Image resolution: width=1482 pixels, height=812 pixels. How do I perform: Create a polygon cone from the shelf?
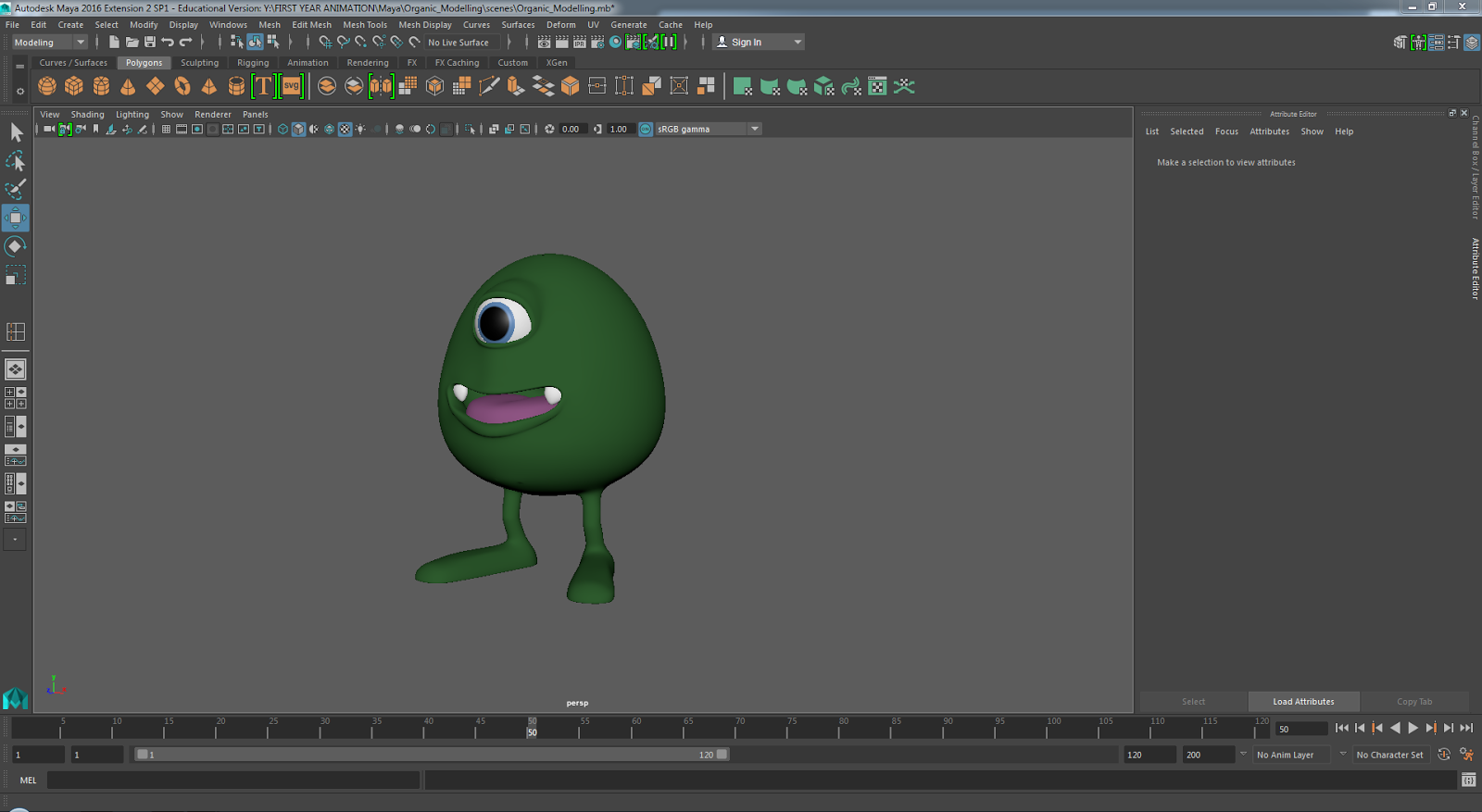[x=128, y=86]
